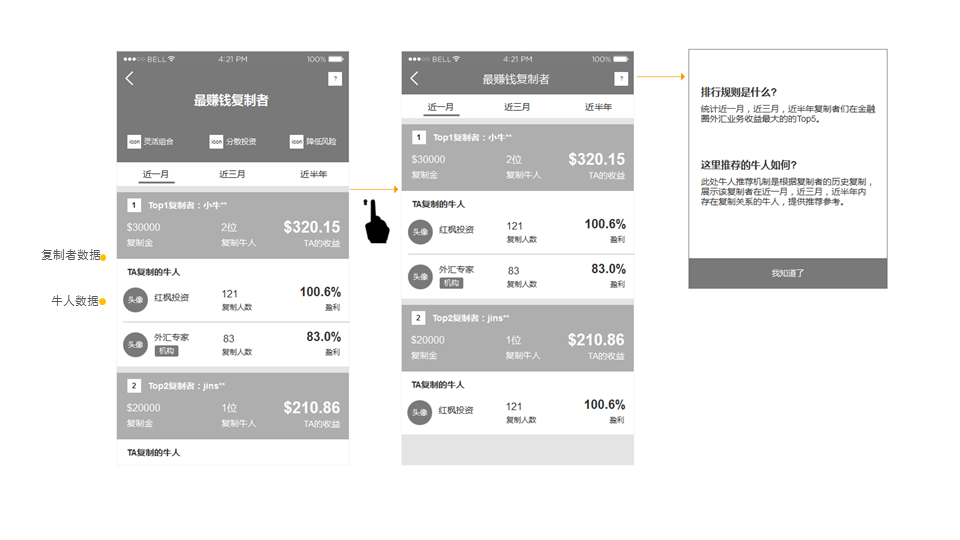Select 近一月 tab on middle phone
The image size is (960, 540).
[440, 107]
